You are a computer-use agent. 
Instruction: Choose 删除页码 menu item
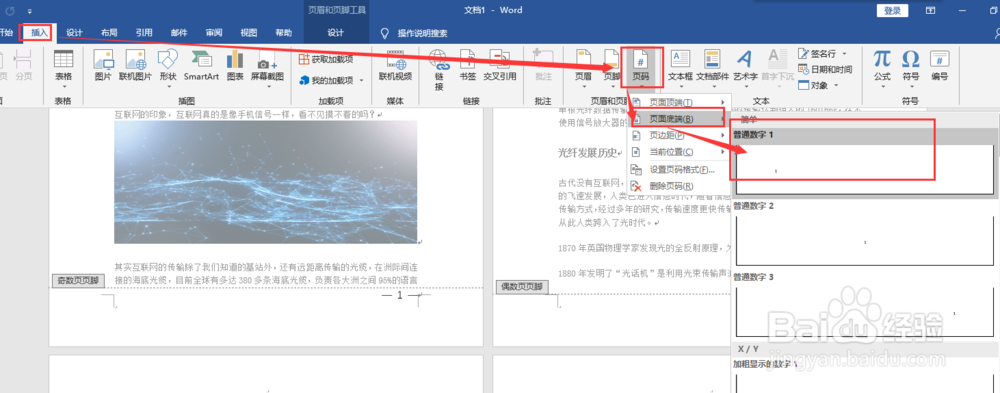(679, 186)
